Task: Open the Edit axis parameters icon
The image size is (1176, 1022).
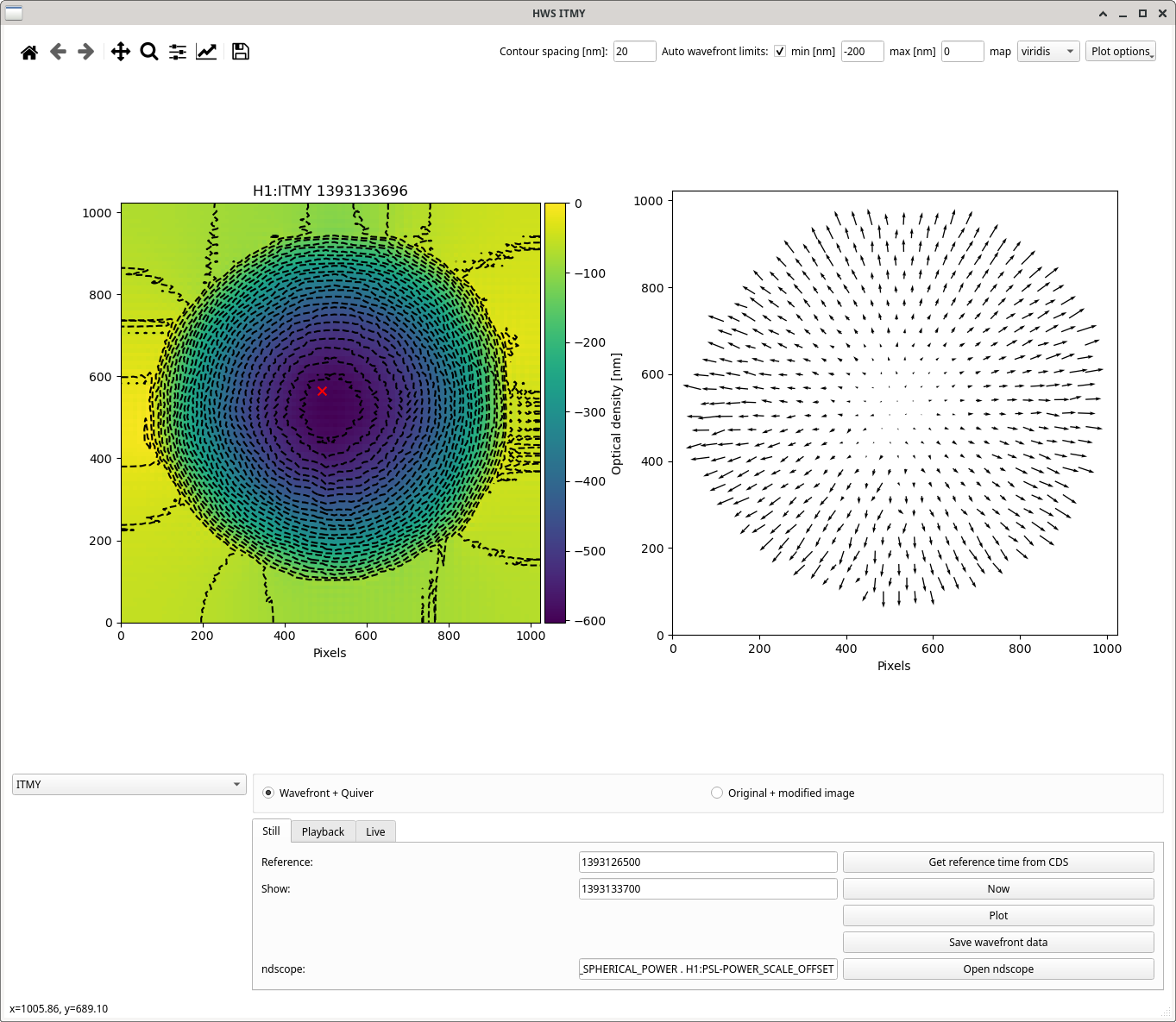Action: tap(206, 52)
